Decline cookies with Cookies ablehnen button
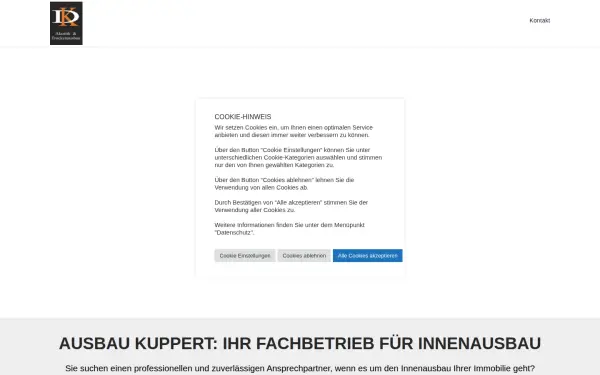The width and height of the screenshot is (600, 375). (x=304, y=256)
